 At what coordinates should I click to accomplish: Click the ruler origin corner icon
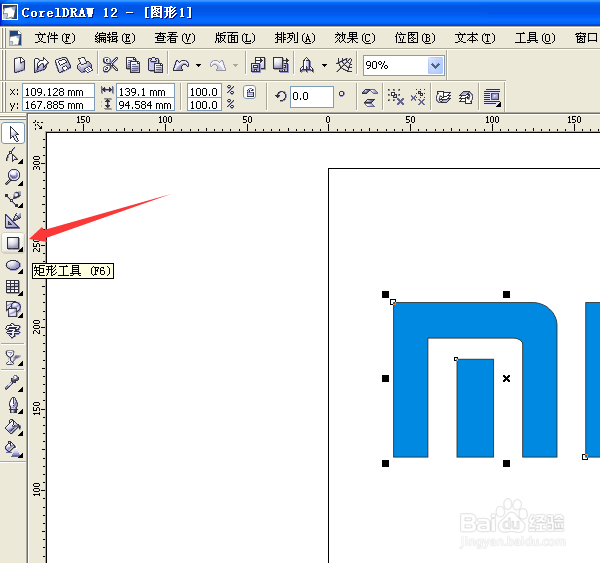point(38,124)
